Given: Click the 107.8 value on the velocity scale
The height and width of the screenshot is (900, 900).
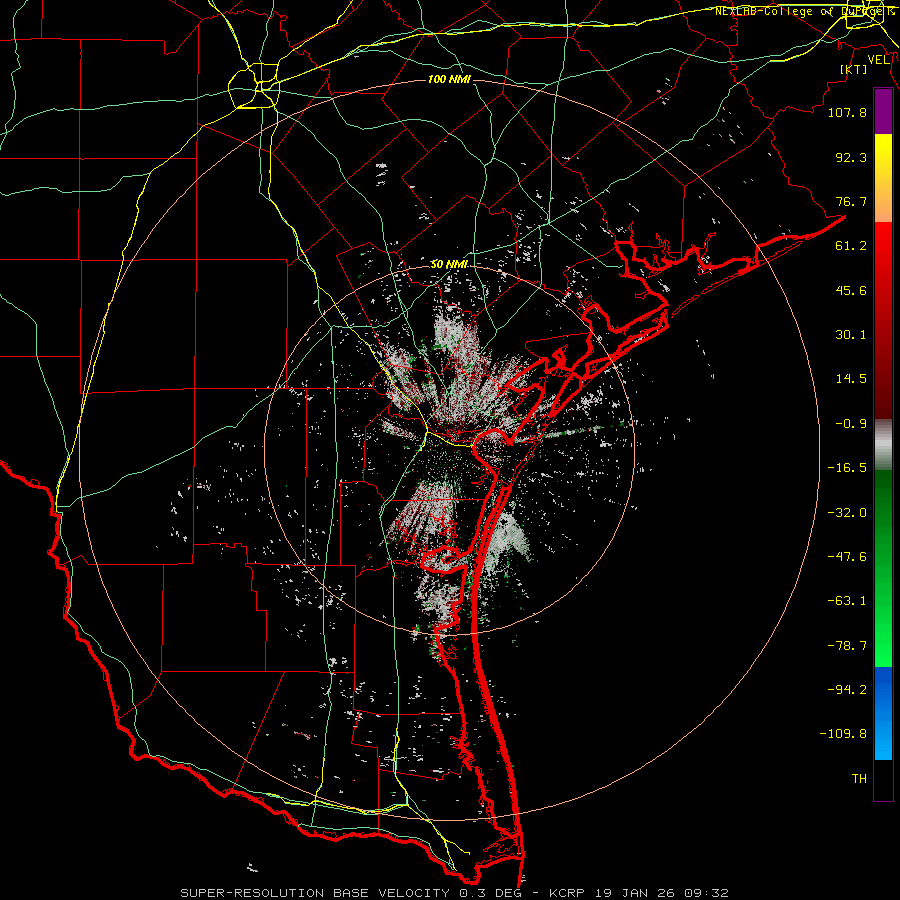Looking at the screenshot, I should pos(847,112).
